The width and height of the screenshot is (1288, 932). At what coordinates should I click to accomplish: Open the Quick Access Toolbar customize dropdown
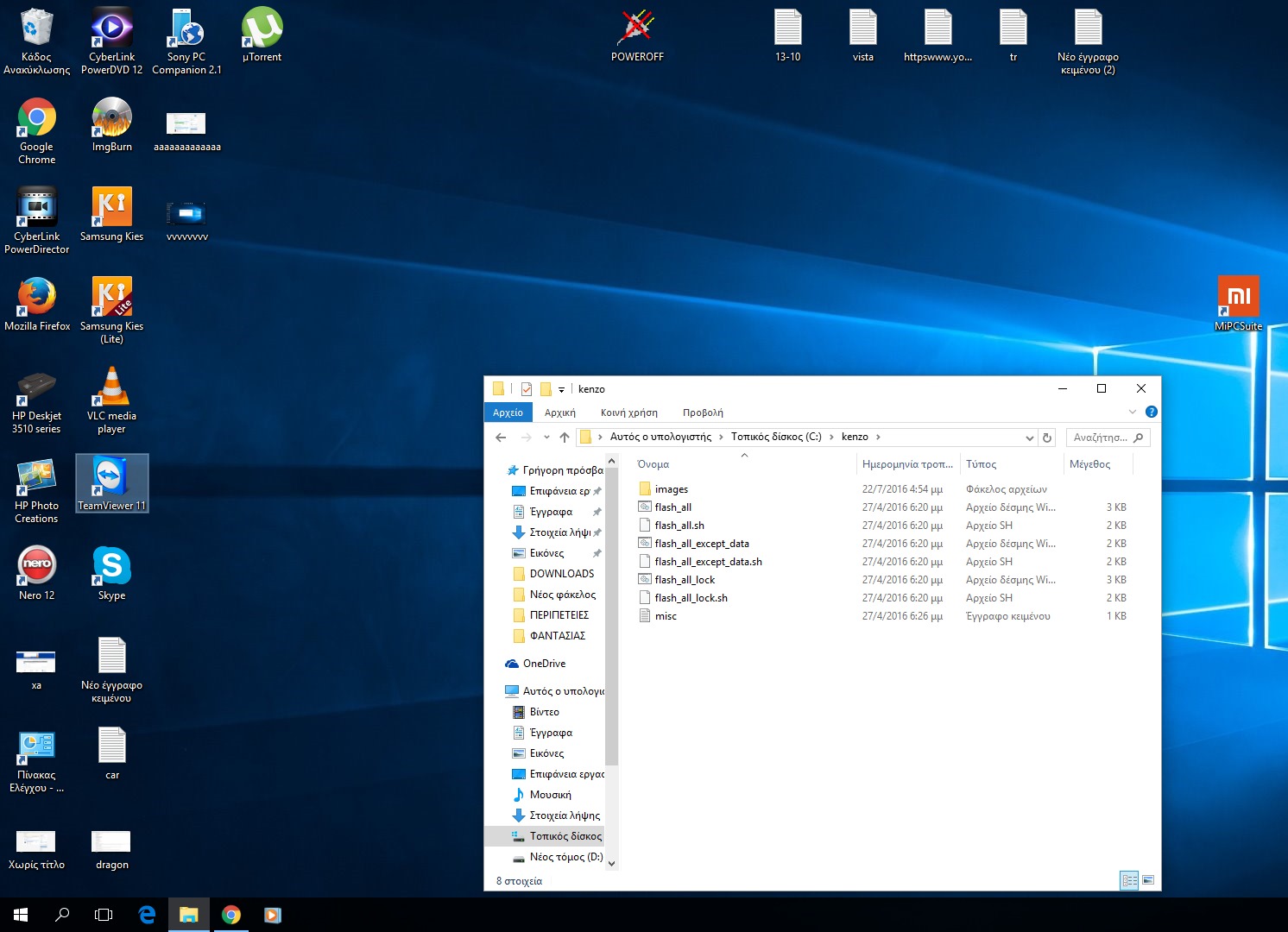[x=561, y=390]
